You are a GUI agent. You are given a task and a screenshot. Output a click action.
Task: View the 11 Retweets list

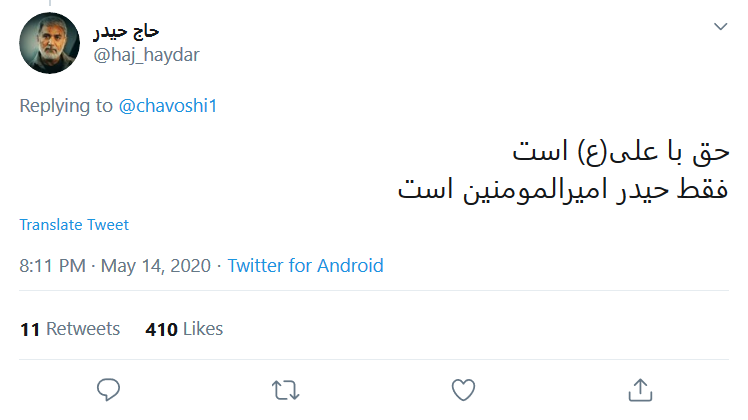click(70, 329)
